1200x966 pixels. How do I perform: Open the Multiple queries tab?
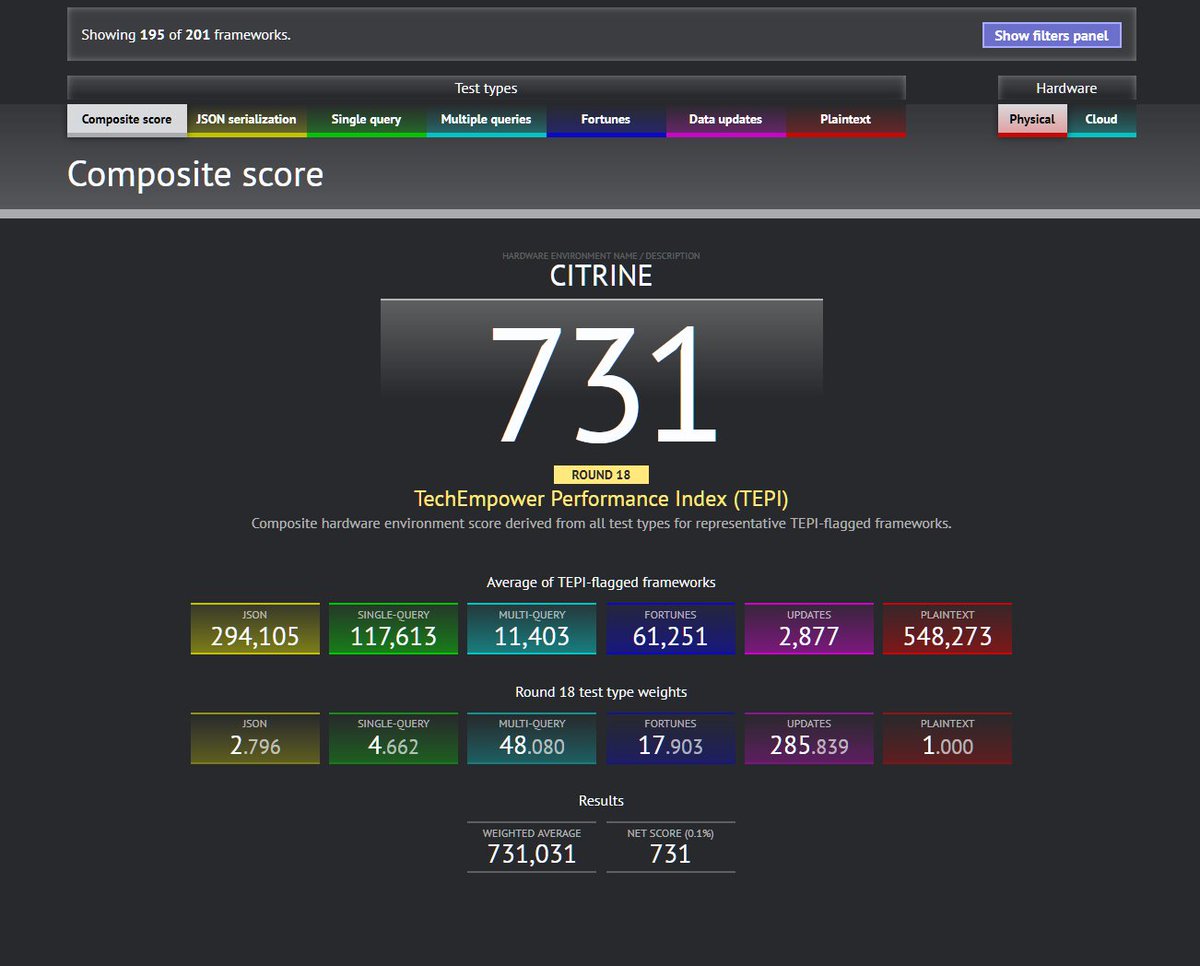tap(486, 119)
